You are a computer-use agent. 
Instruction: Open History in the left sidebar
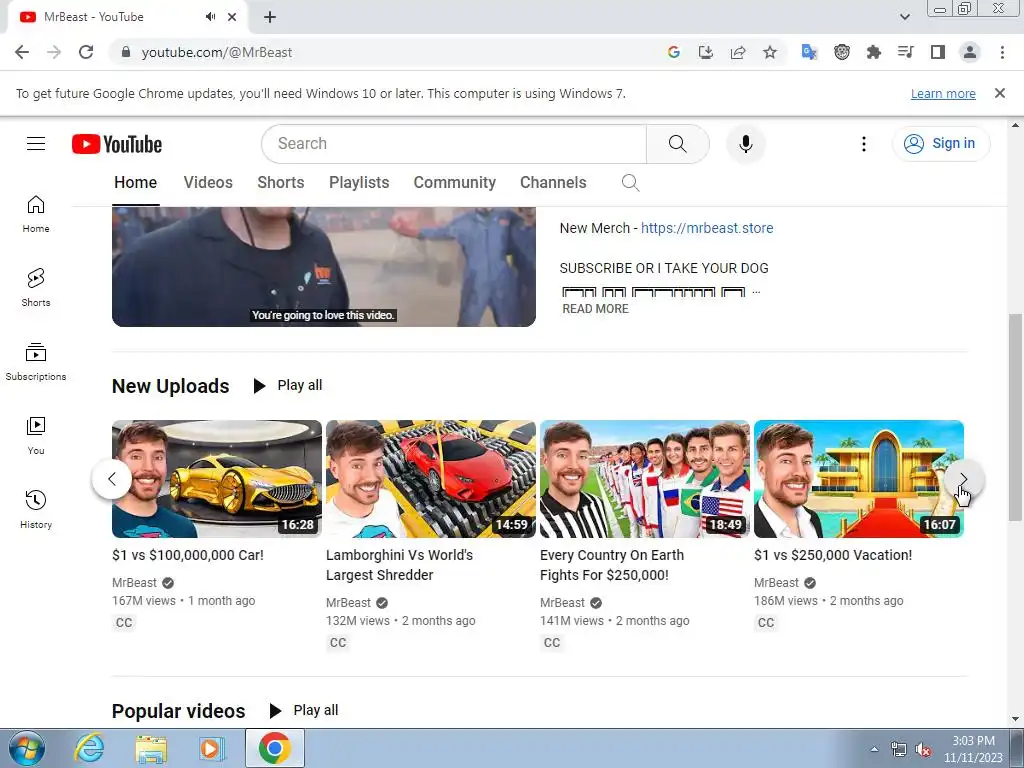click(36, 510)
